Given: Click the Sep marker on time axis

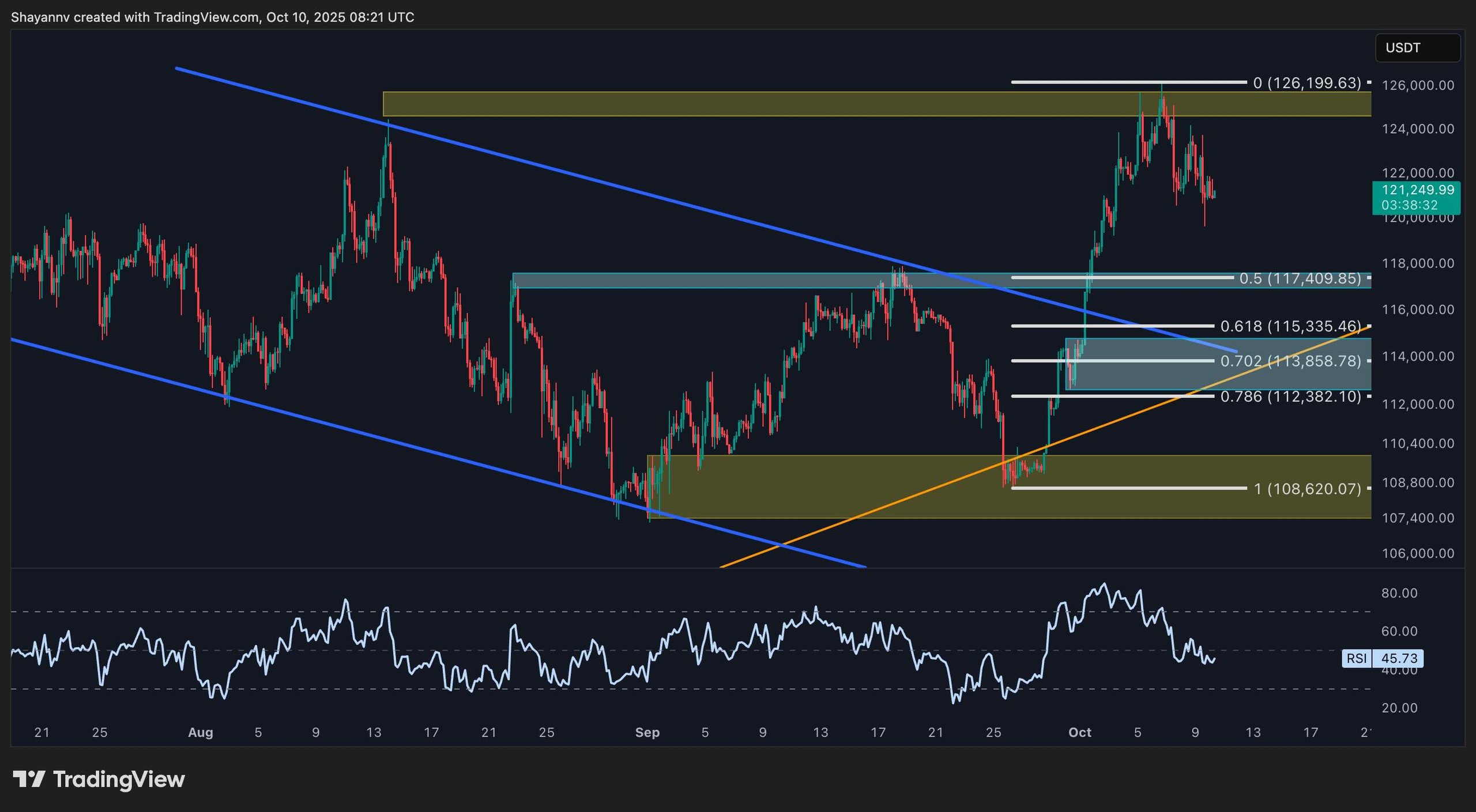Looking at the screenshot, I should [x=647, y=732].
